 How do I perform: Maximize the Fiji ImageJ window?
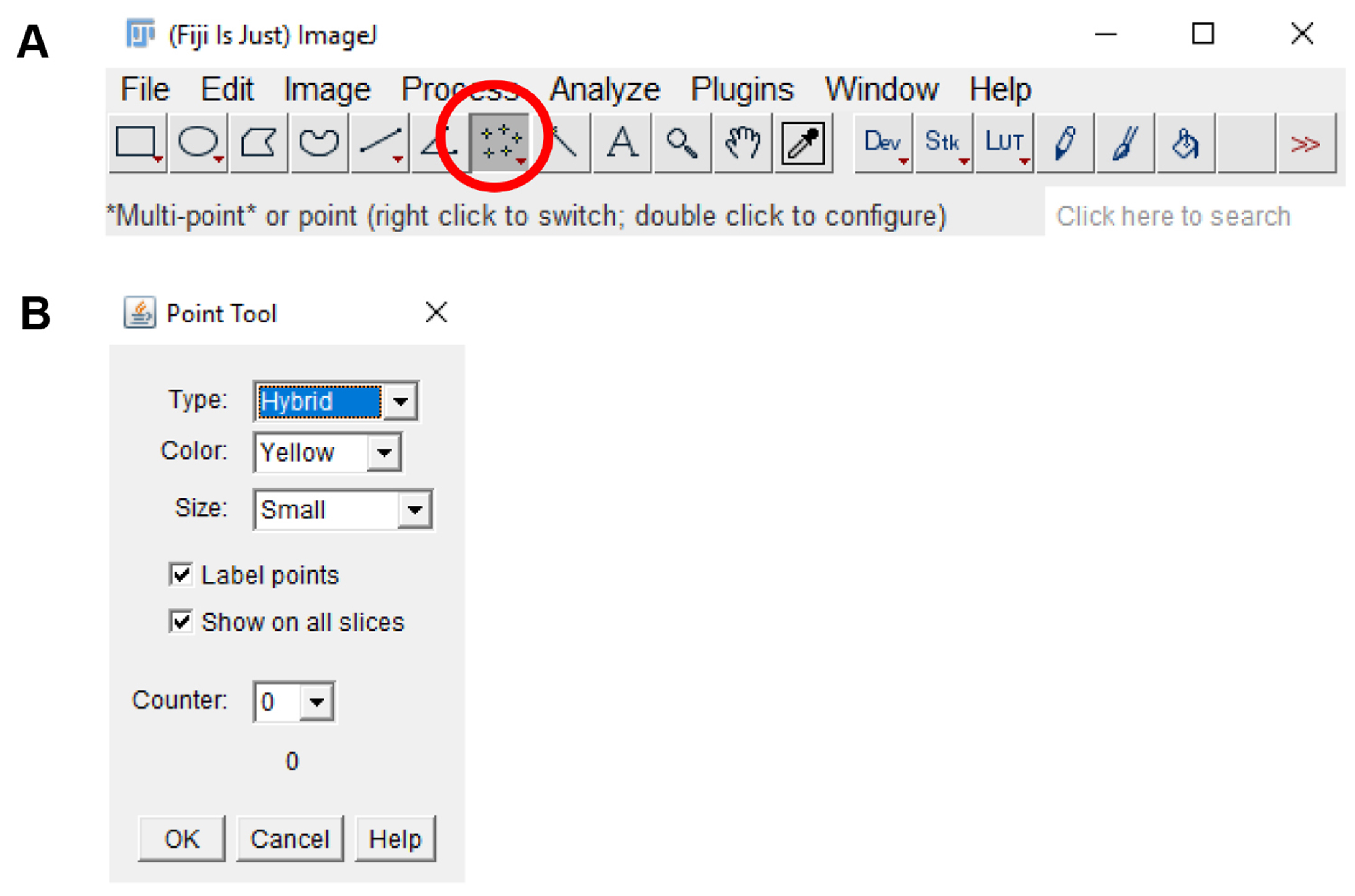(1203, 34)
